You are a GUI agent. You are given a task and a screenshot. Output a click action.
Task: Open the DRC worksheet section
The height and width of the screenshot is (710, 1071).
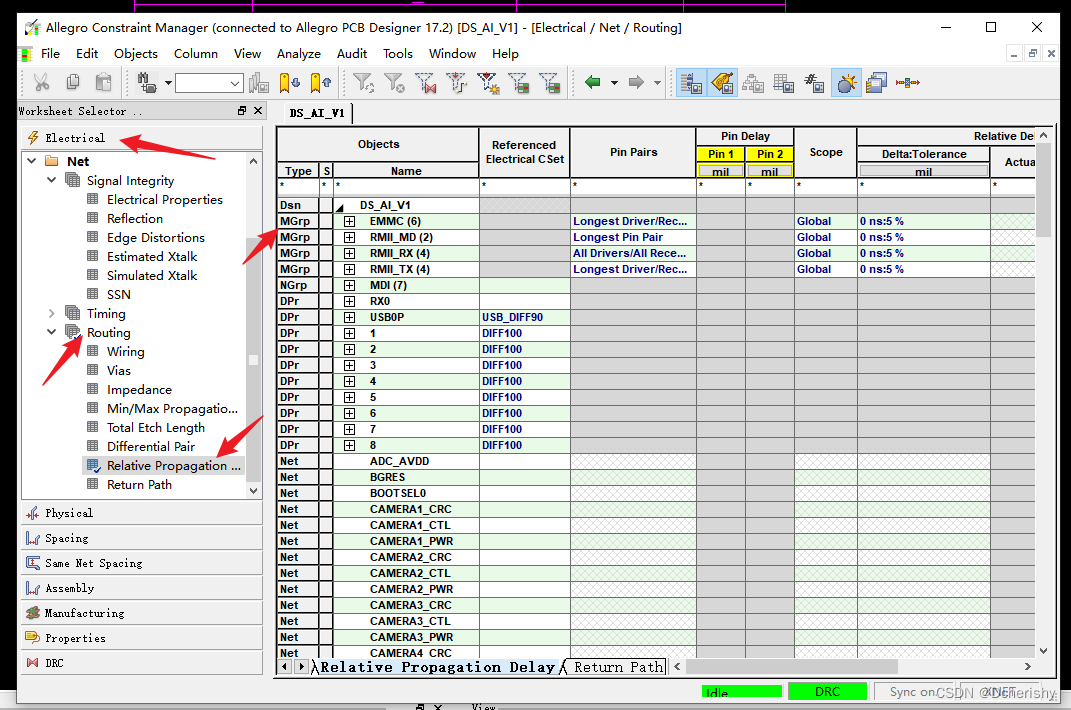[142, 663]
